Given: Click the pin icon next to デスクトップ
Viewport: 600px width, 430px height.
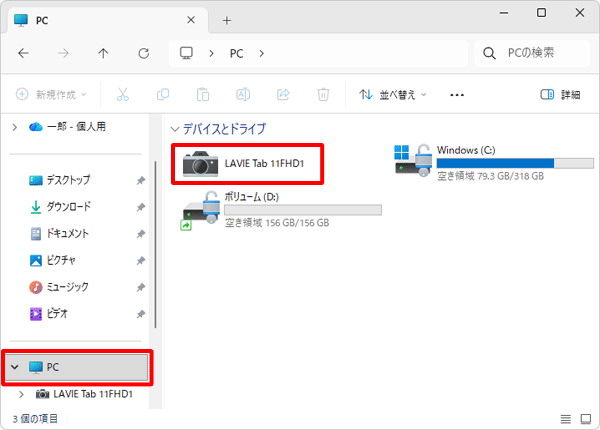Looking at the screenshot, I should 141,180.
